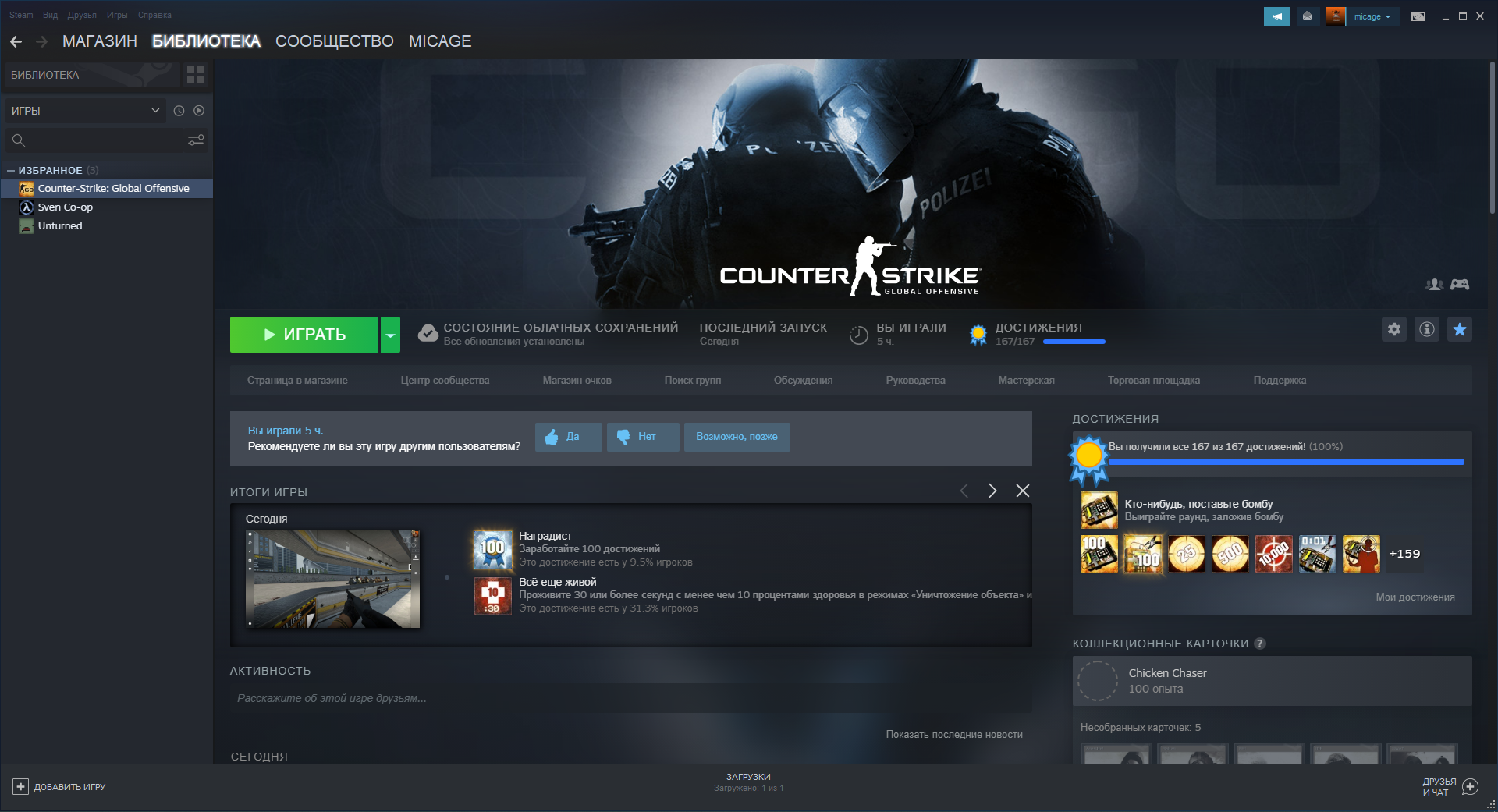Show previous game summary entry
The width and height of the screenshot is (1498, 812).
click(x=964, y=491)
